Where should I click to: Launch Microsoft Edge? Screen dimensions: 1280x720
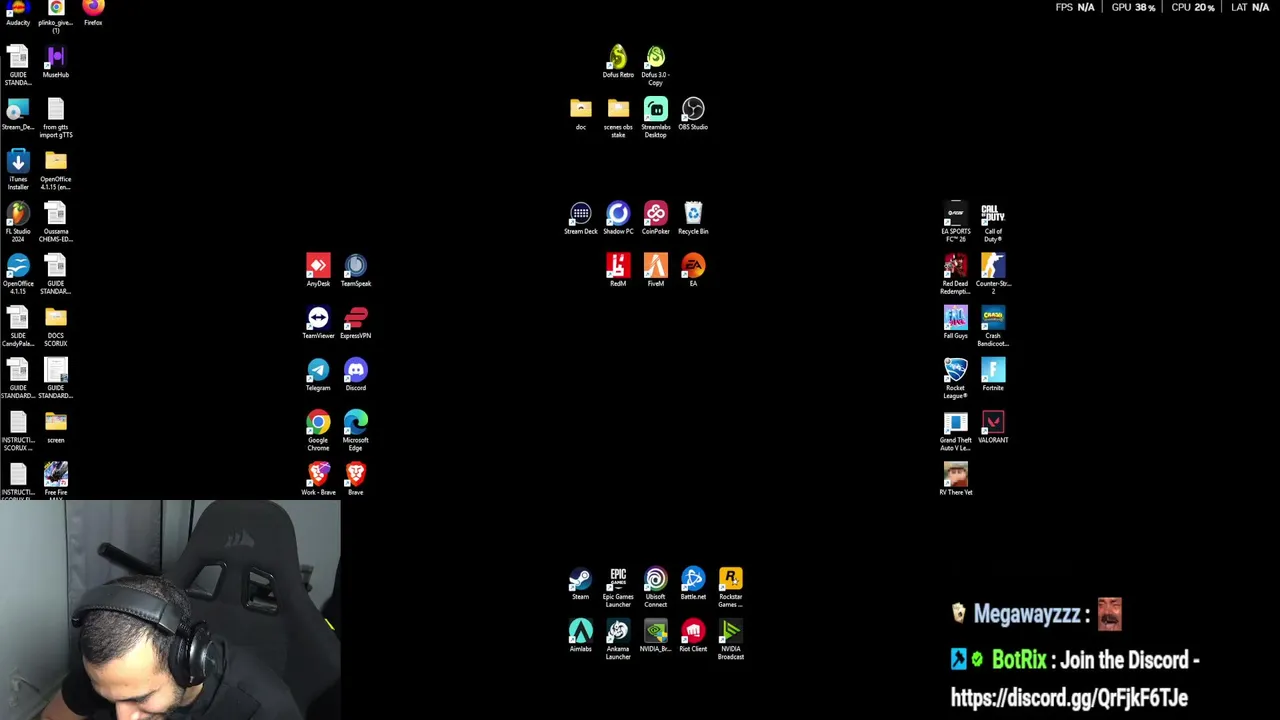point(356,430)
